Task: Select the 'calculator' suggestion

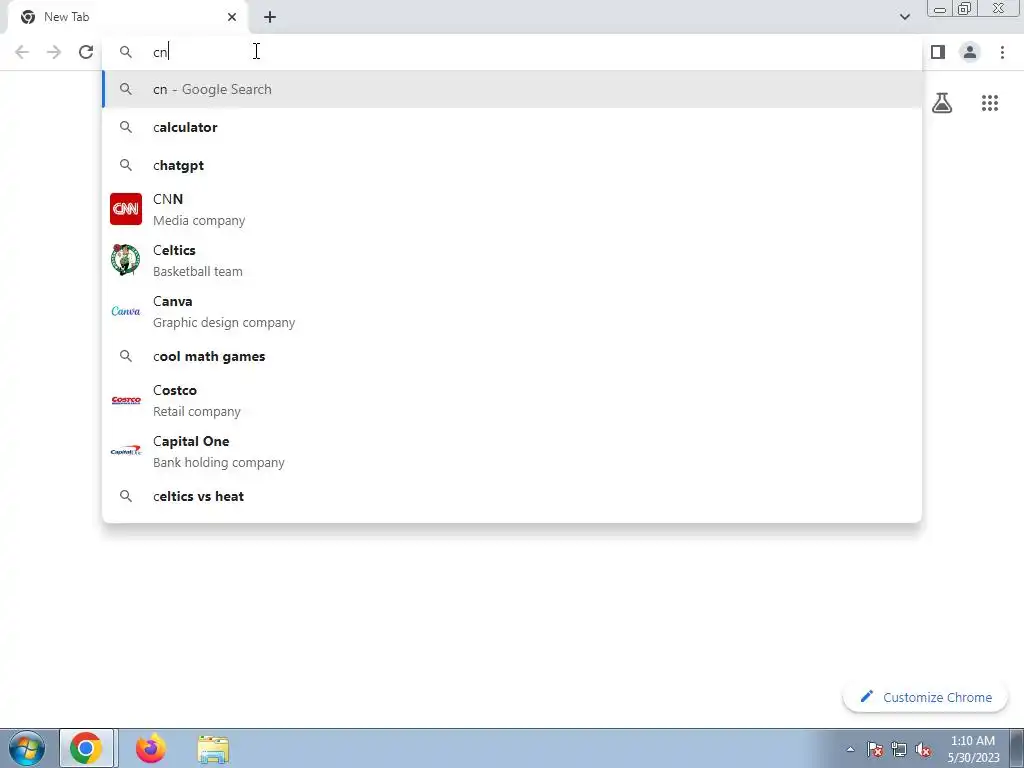Action: (x=512, y=127)
